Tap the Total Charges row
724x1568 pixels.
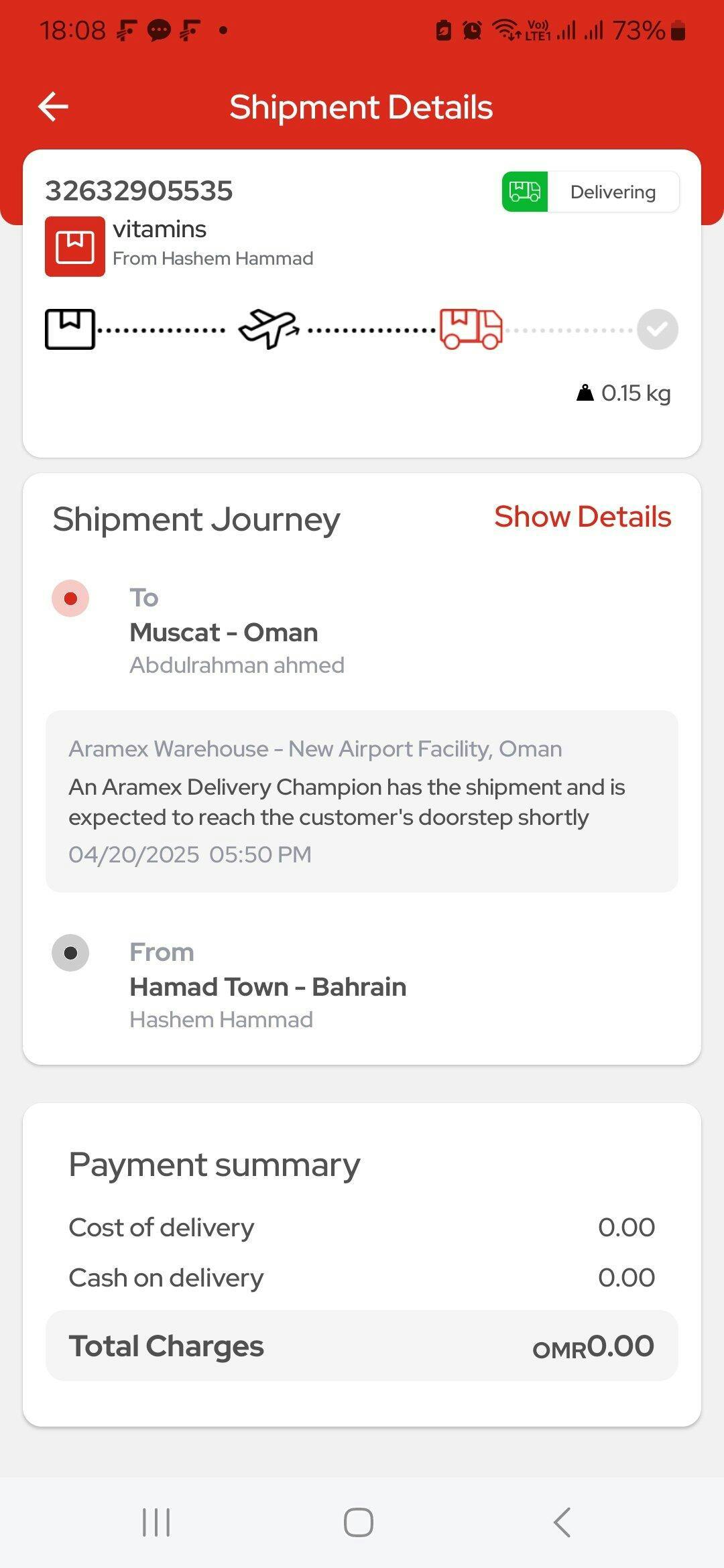pyautogui.click(x=362, y=1346)
